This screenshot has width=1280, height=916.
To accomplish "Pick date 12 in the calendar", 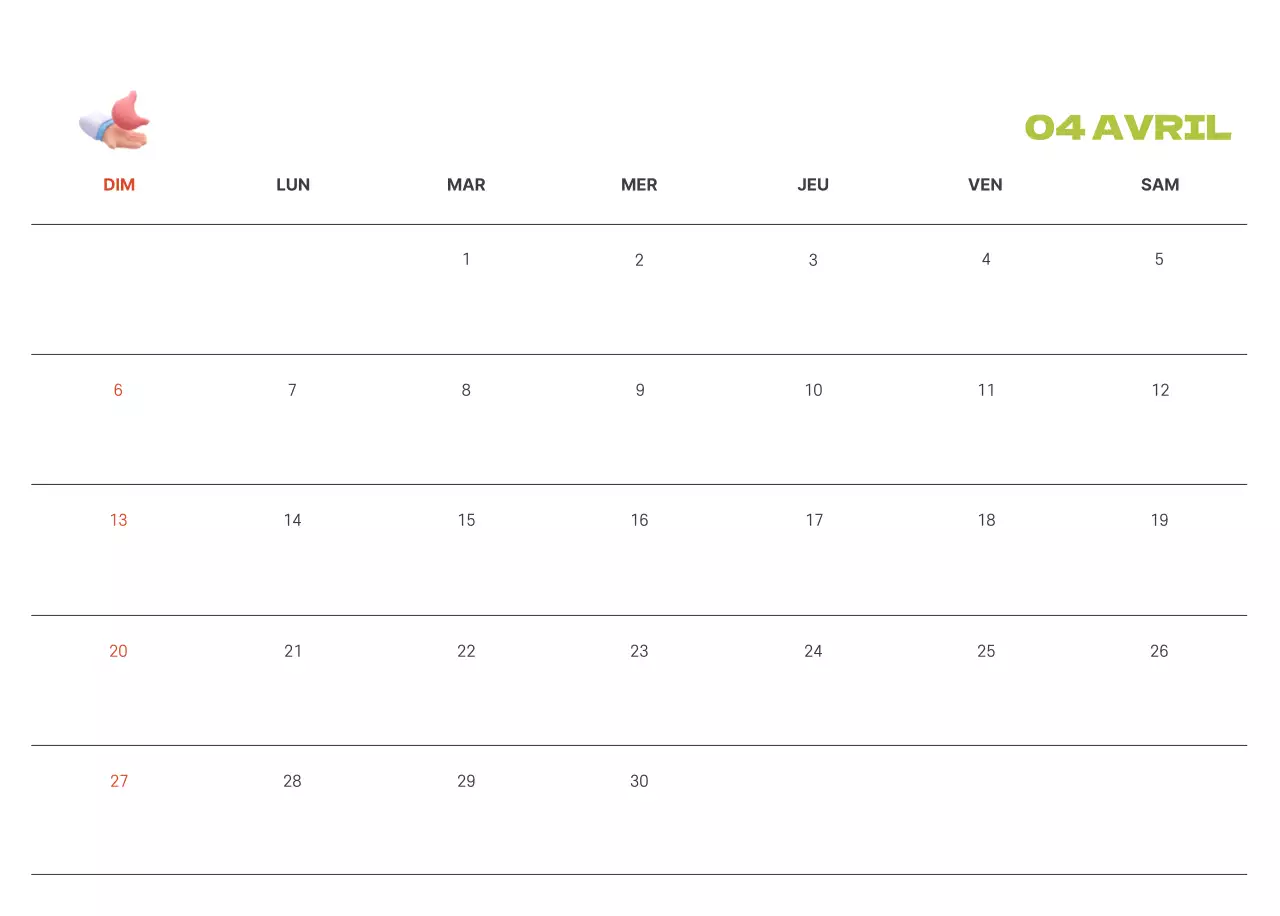I will [1160, 390].
